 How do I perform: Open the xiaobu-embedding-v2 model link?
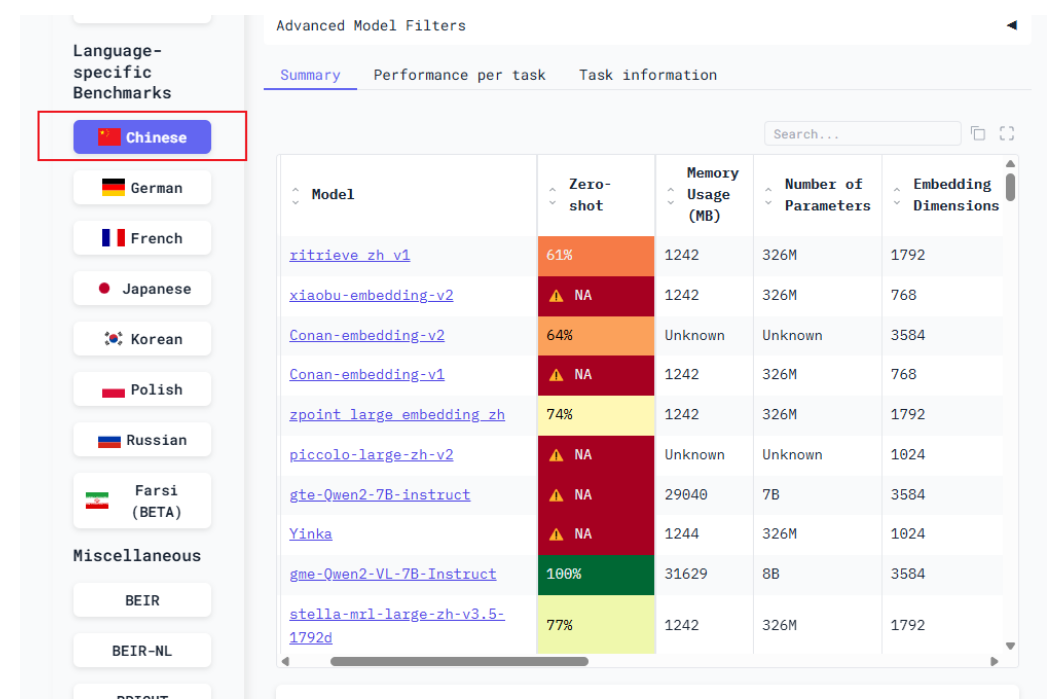click(x=371, y=295)
